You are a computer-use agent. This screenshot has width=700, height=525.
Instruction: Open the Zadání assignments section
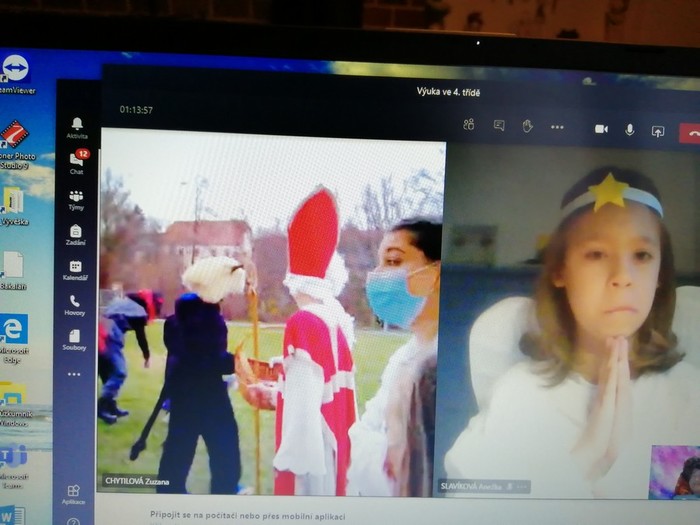click(76, 235)
